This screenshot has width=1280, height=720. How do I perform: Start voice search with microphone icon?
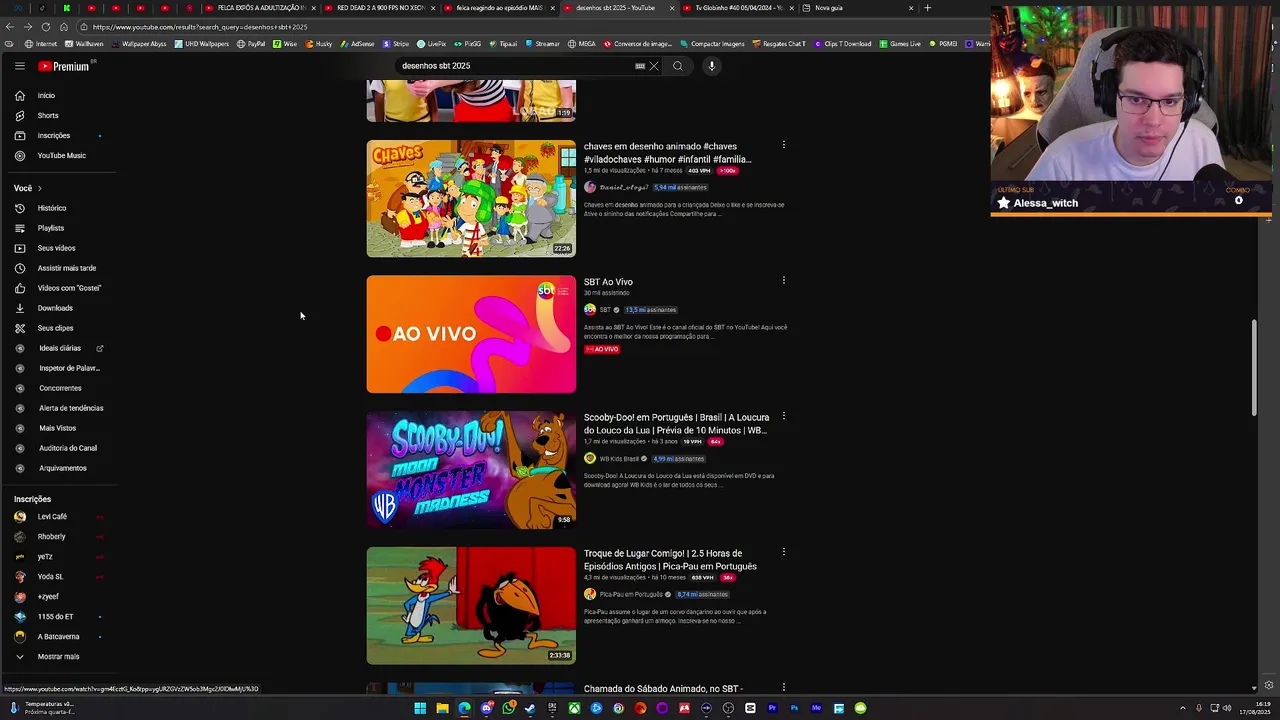[712, 66]
